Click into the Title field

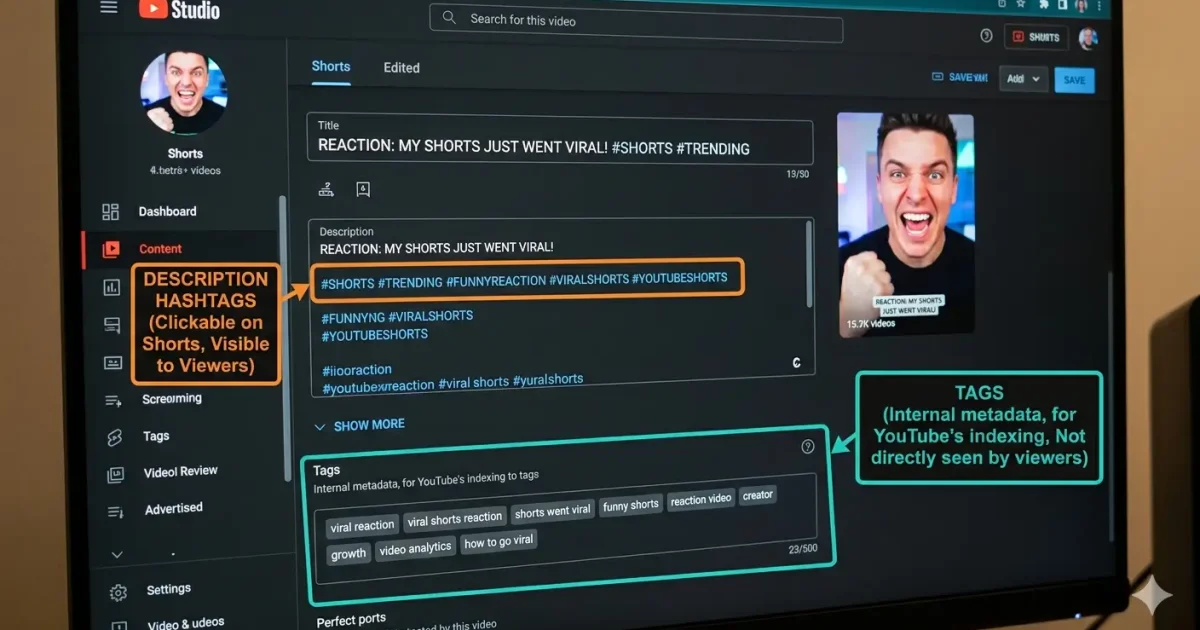point(560,139)
